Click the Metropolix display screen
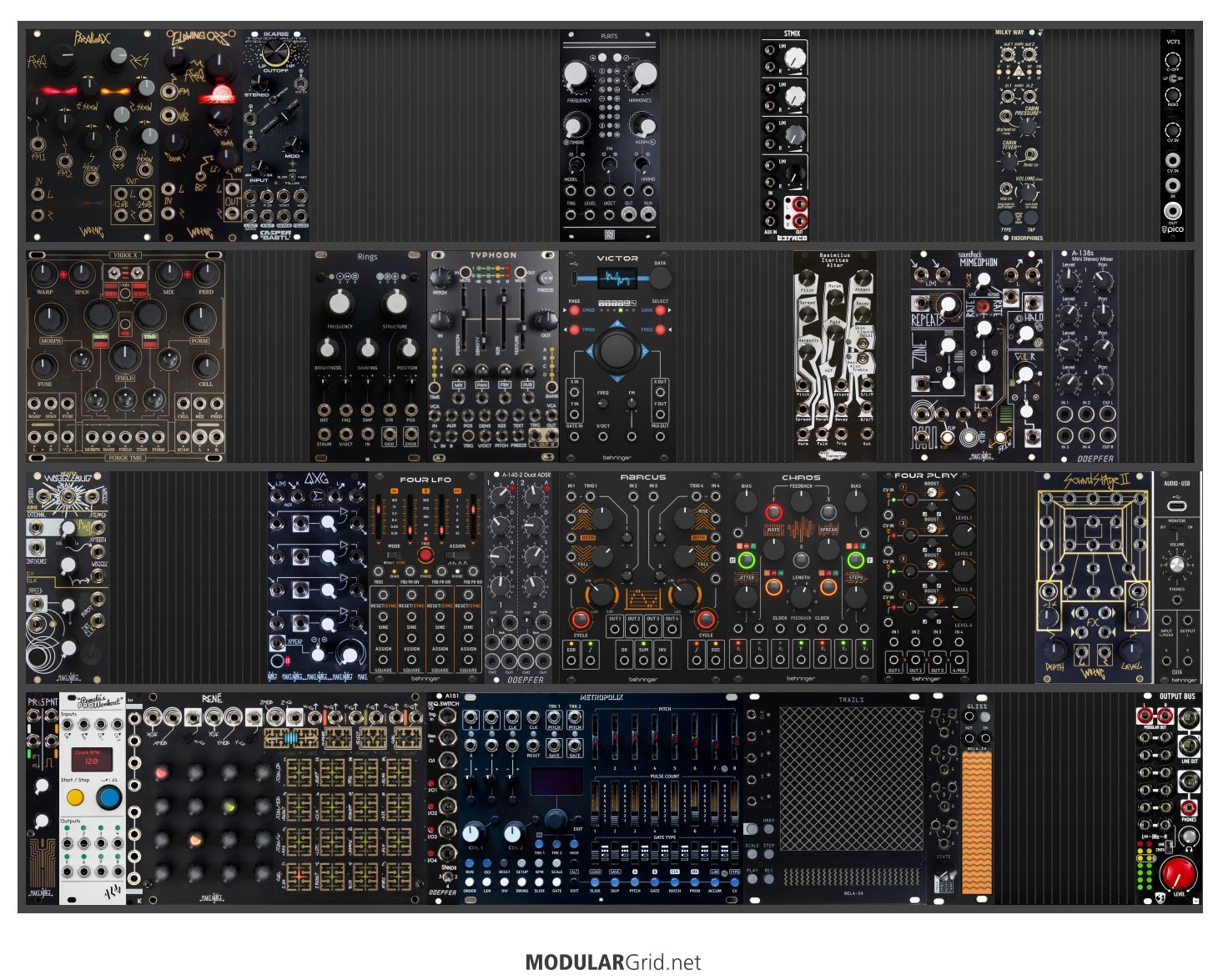 pos(556,783)
